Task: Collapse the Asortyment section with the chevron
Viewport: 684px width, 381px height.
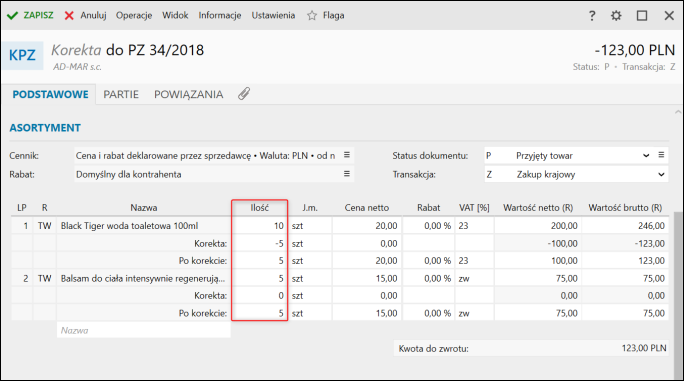Action: tap(678, 113)
